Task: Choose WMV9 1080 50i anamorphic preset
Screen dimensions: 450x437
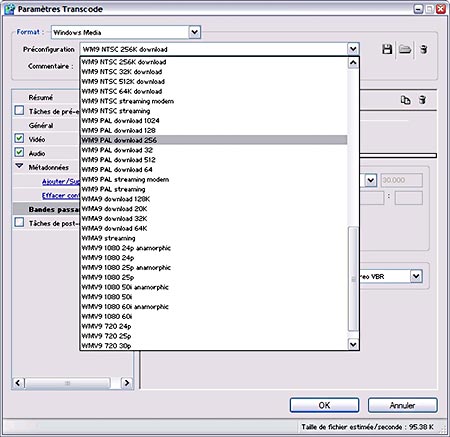Action: 214,287
